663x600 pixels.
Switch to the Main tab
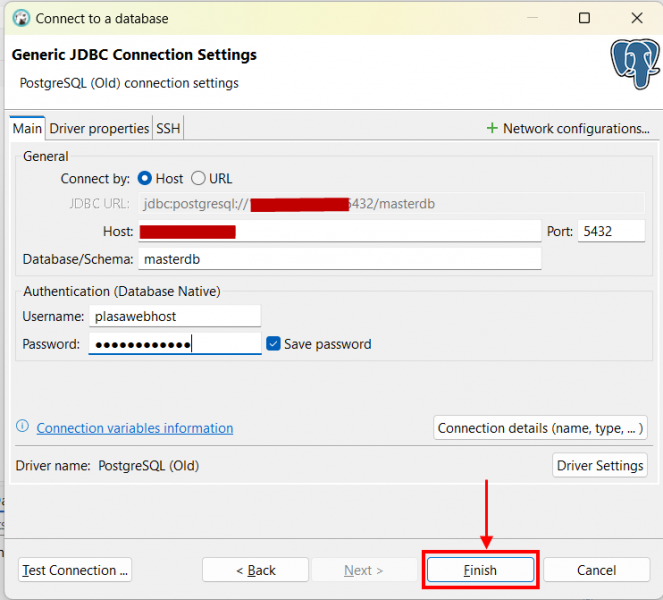27,128
